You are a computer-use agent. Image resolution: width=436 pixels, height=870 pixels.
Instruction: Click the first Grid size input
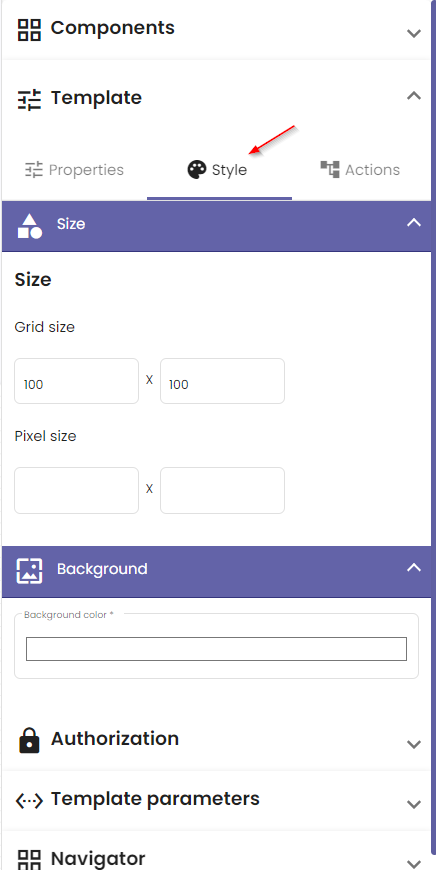tap(77, 381)
